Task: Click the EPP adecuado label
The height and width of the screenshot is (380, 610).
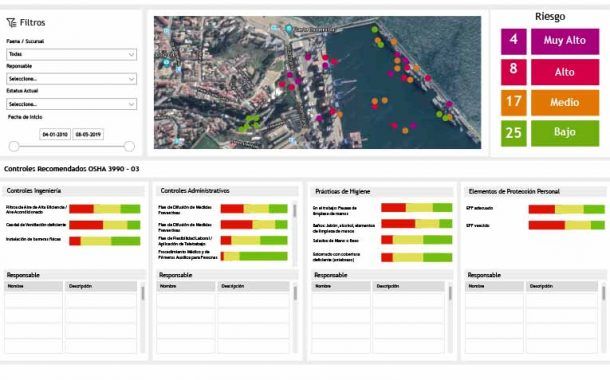Action: pos(479,208)
